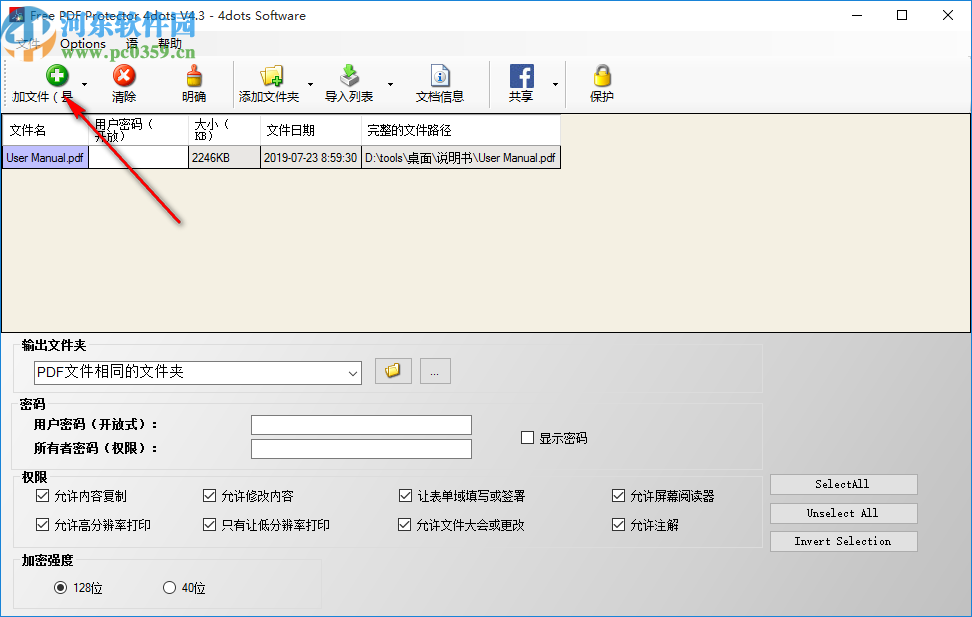Screen dimensions: 972x617
Task: Select the 清除 clear icon
Action: pos(123,75)
